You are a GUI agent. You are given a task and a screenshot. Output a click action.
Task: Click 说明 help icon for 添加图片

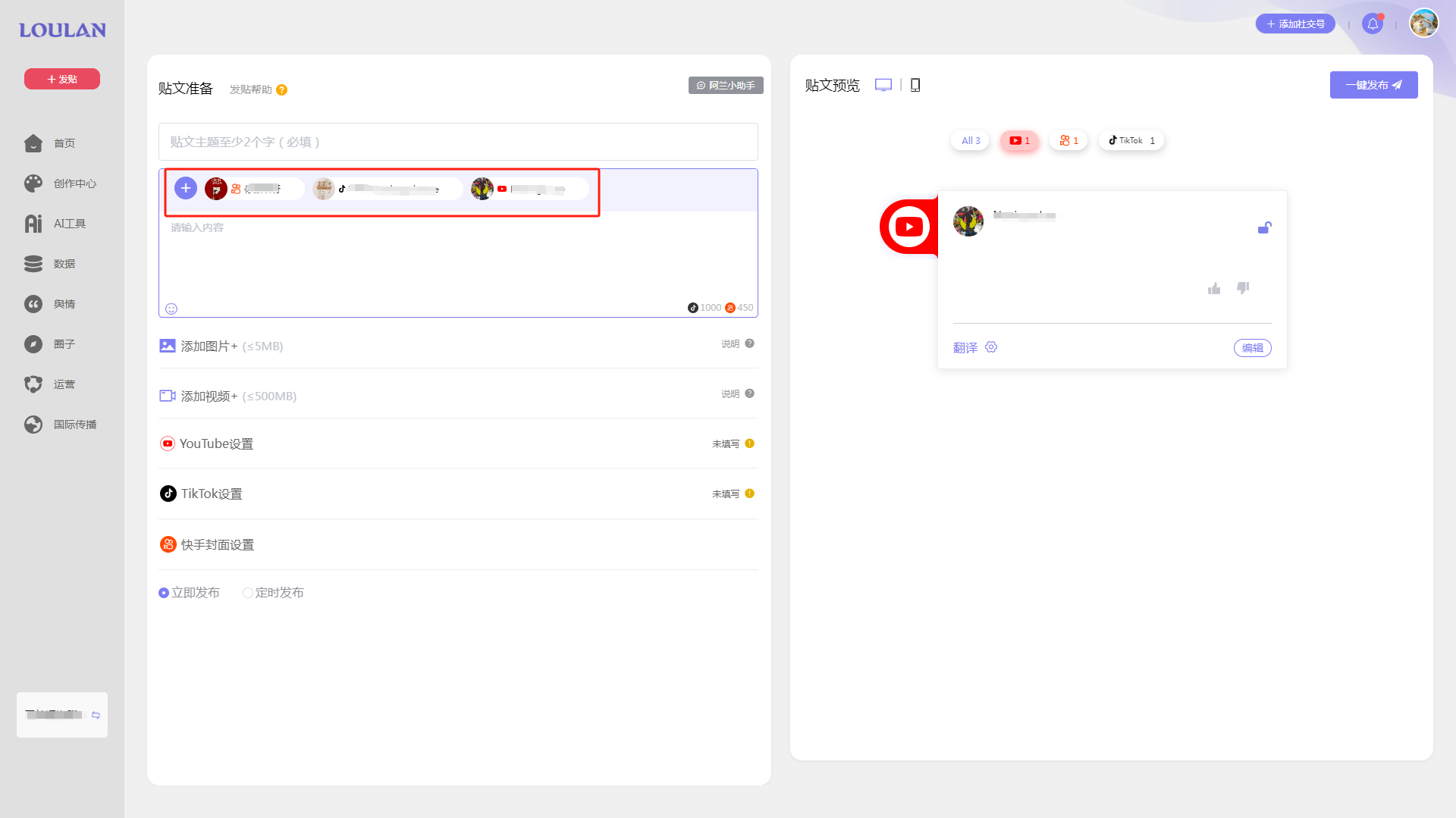point(749,343)
